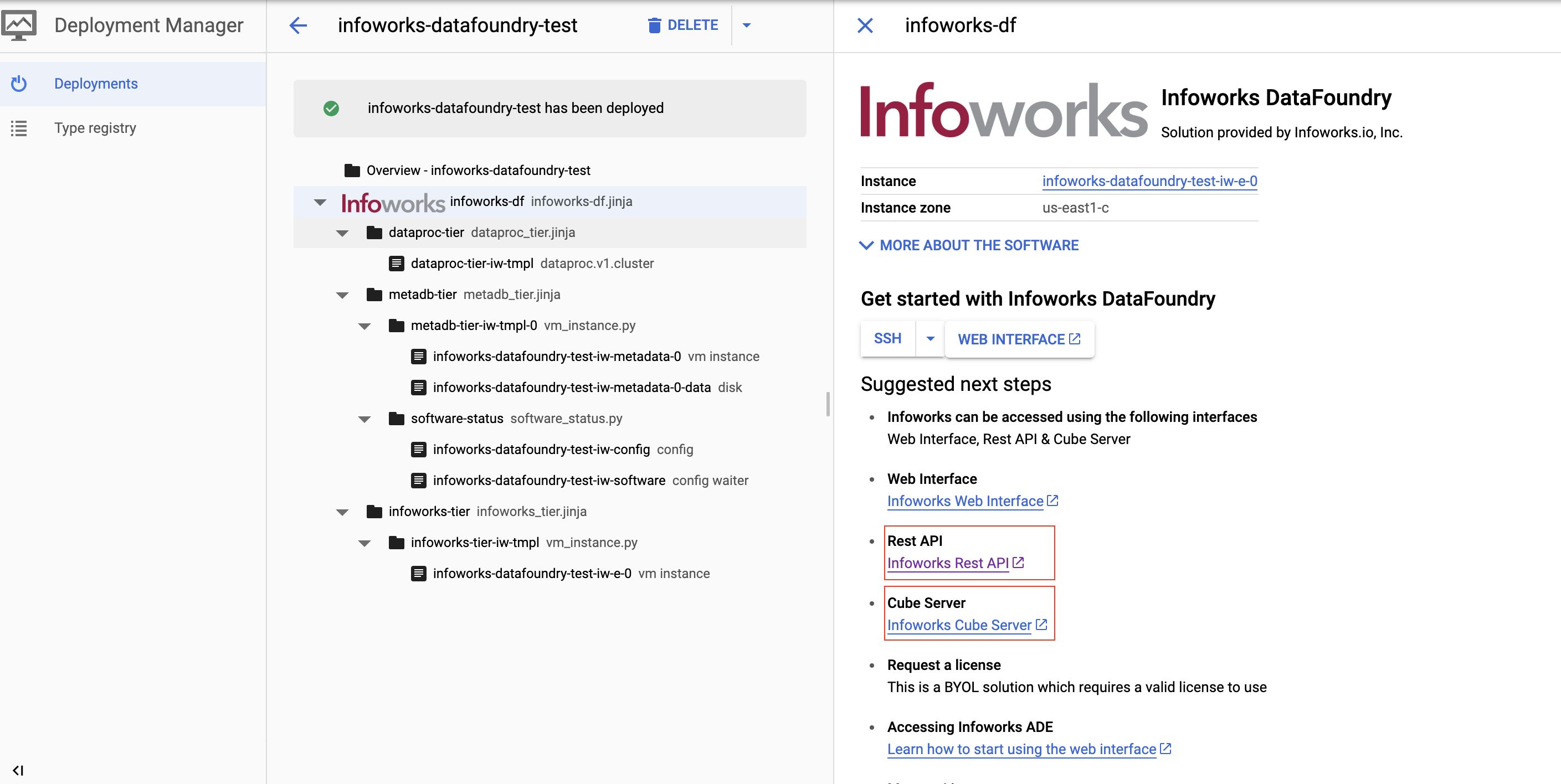Collapse the metadb-tier-iw-tmpl-0 node
The width and height of the screenshot is (1561, 784).
click(364, 326)
